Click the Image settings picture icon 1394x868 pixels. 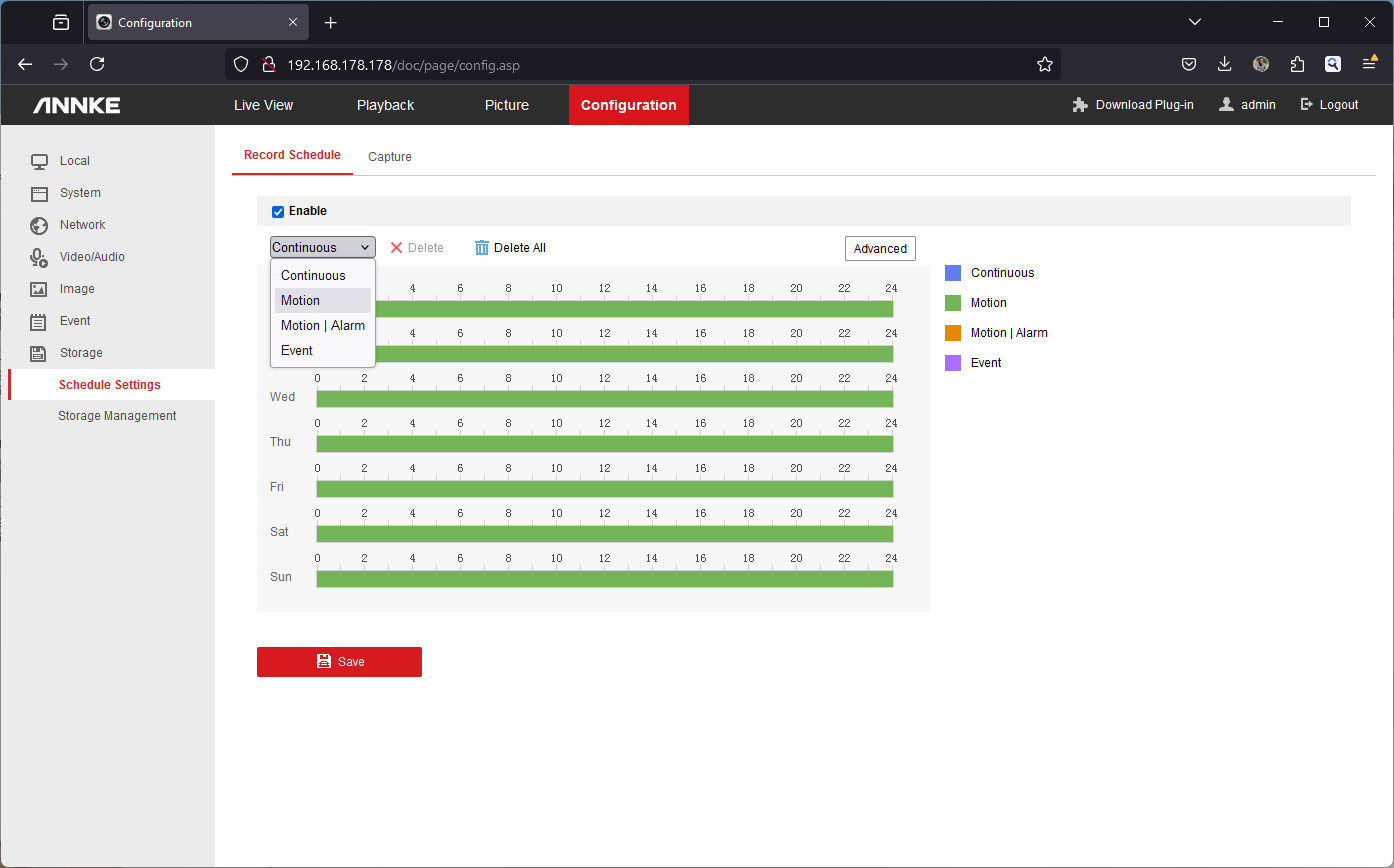tap(39, 289)
